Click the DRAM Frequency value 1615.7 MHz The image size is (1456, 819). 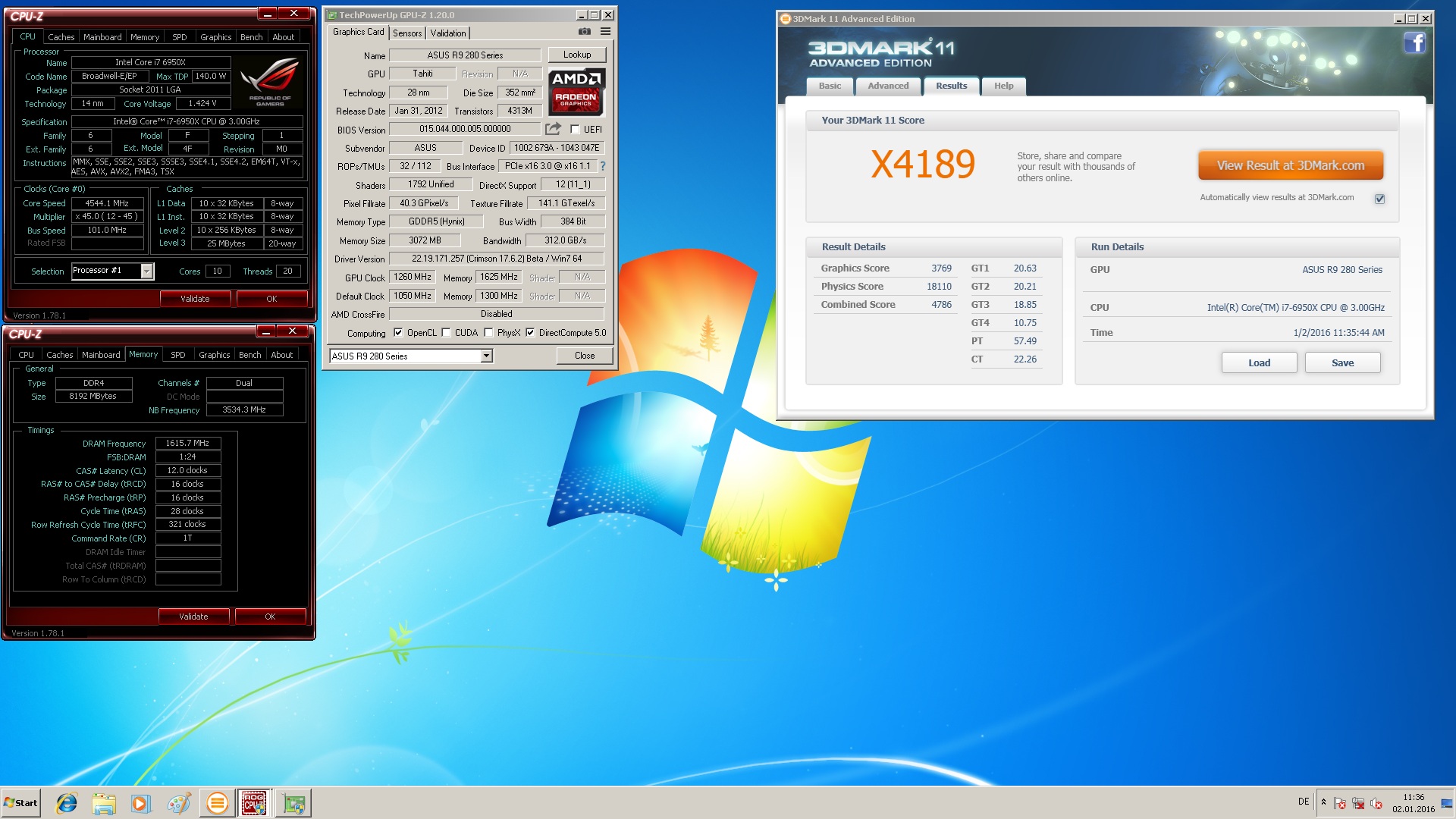point(187,444)
